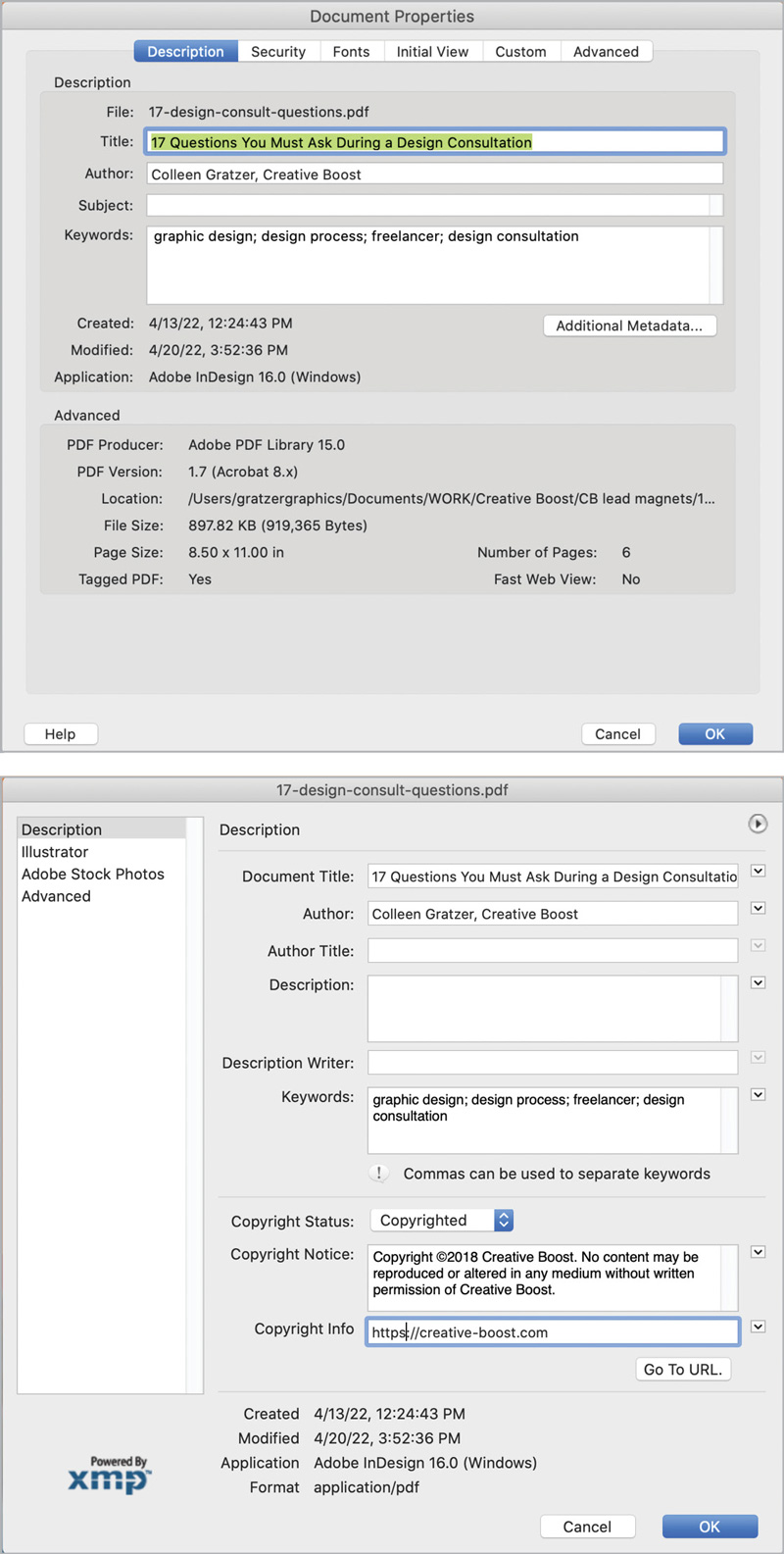Expand dropdown next to metadata Keywords
Image resolution: width=784 pixels, height=1554 pixels.
758,1094
